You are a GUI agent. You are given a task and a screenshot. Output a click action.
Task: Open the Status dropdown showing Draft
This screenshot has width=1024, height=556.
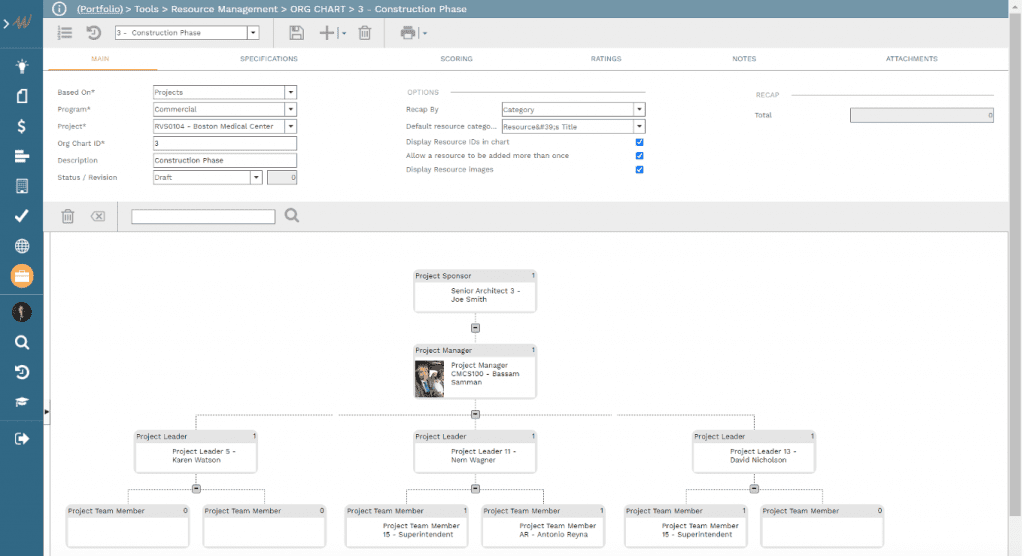coord(256,177)
